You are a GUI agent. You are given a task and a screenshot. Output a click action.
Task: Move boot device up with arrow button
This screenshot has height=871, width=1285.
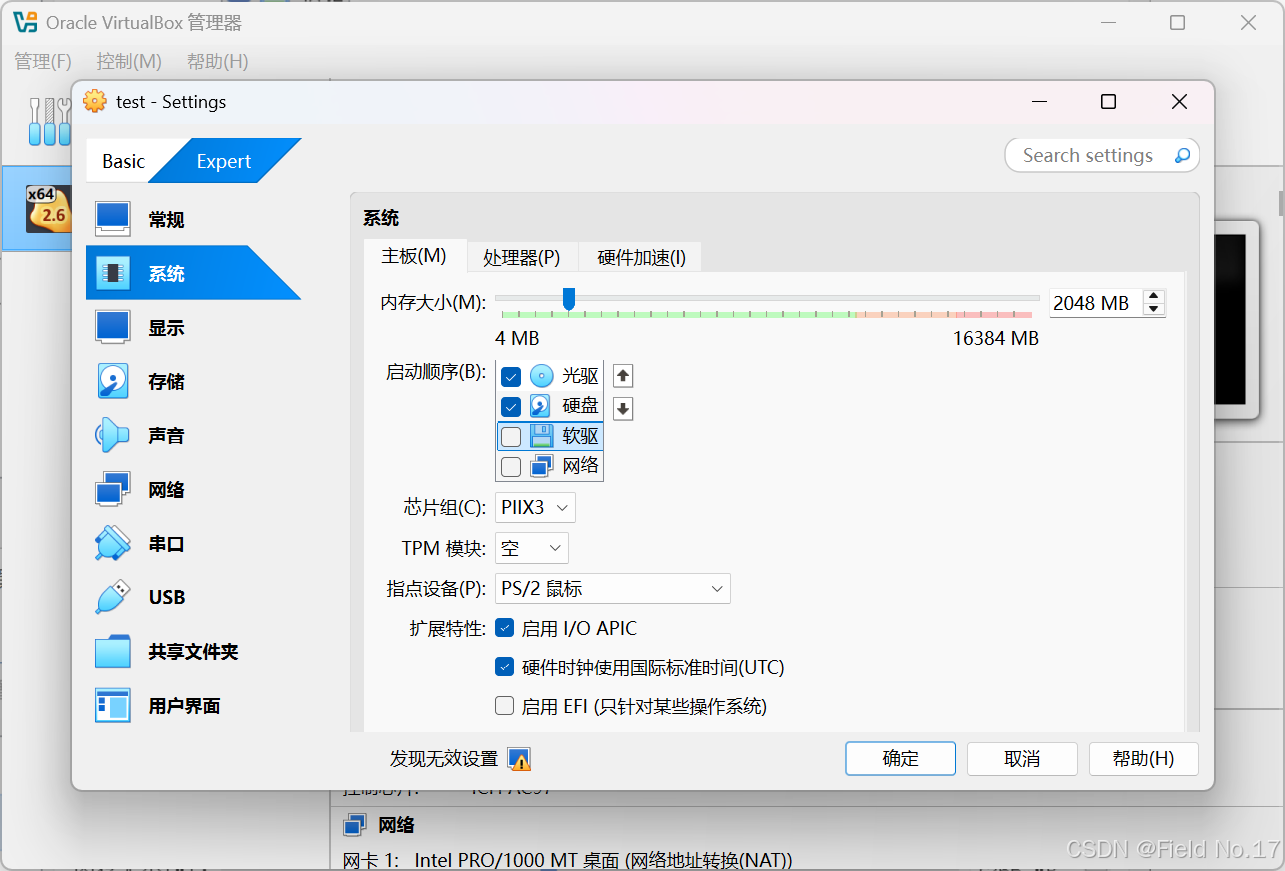pos(623,376)
